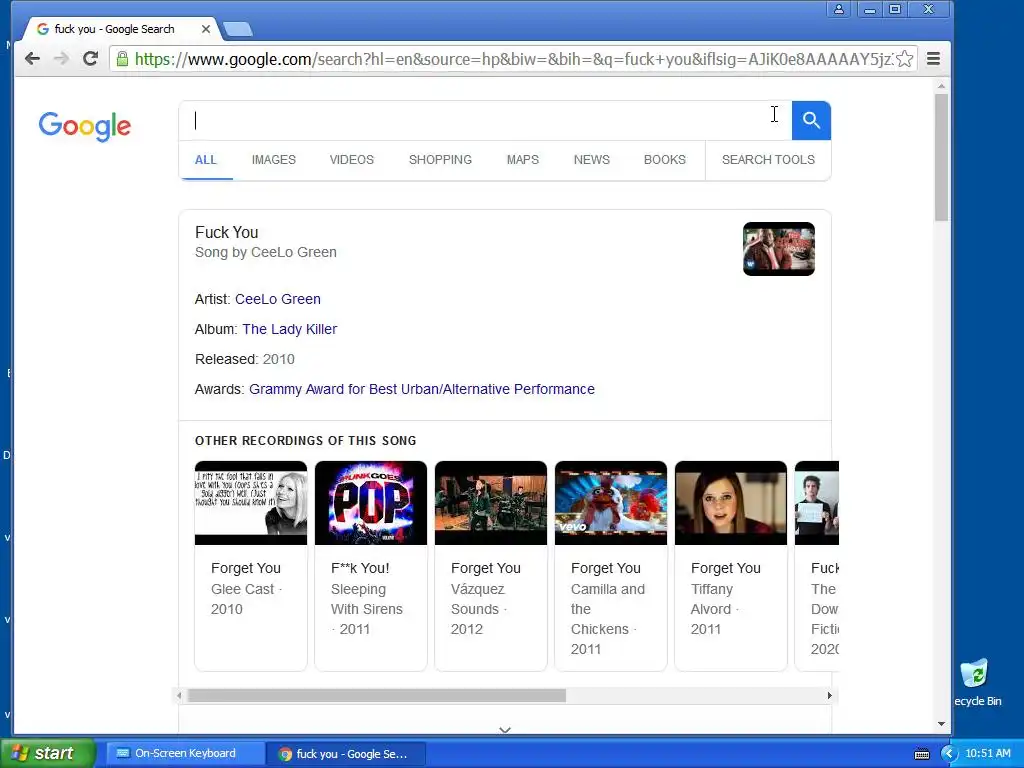Open Grammy Award for Best Urban/Alternative Performance link
The image size is (1024, 768).
(422, 389)
